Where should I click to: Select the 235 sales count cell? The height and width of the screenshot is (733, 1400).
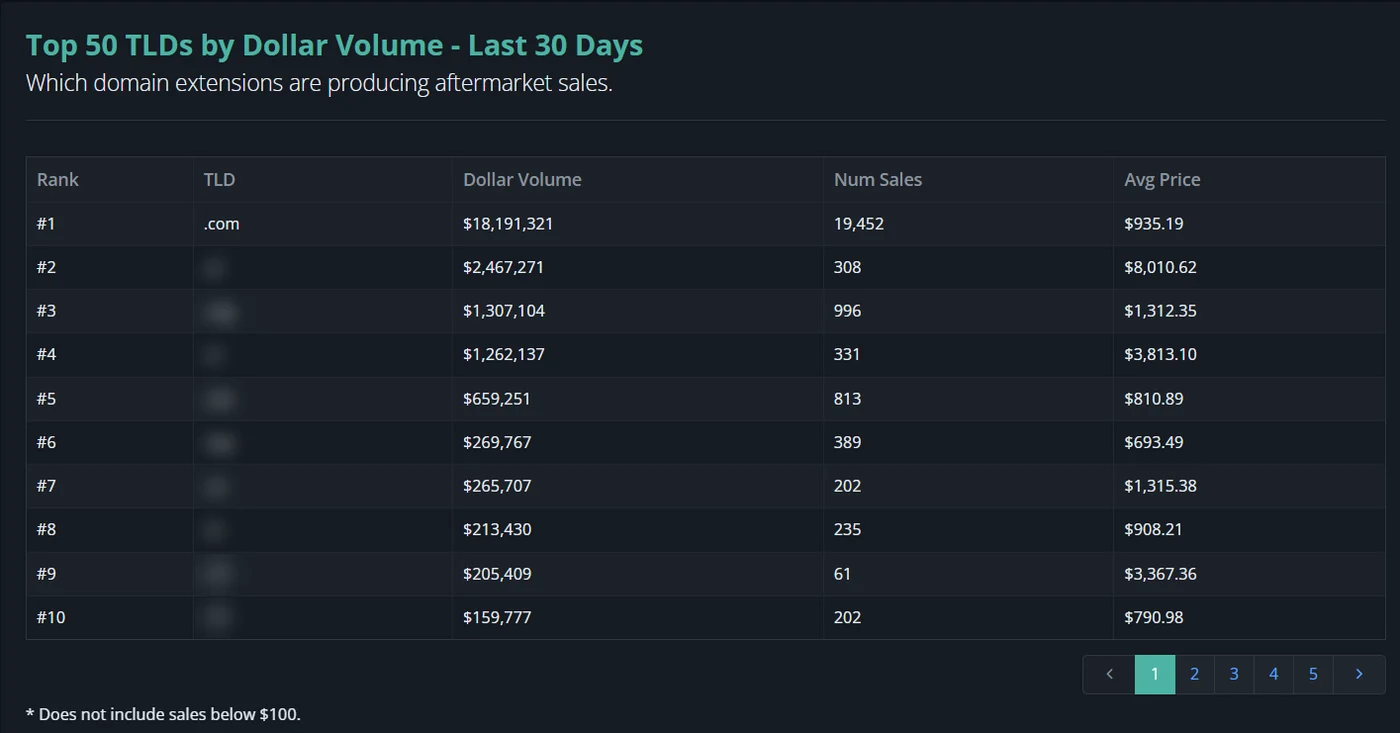[x=968, y=530]
